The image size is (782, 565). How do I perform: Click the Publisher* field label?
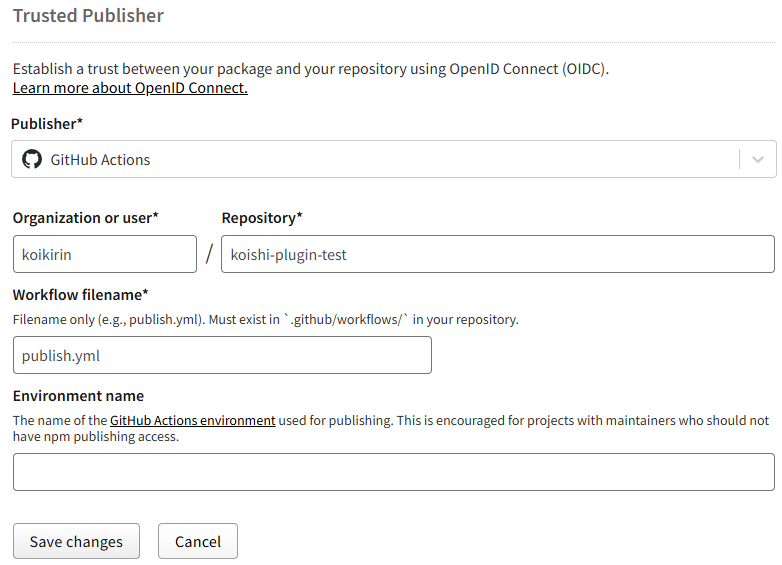[x=47, y=124]
